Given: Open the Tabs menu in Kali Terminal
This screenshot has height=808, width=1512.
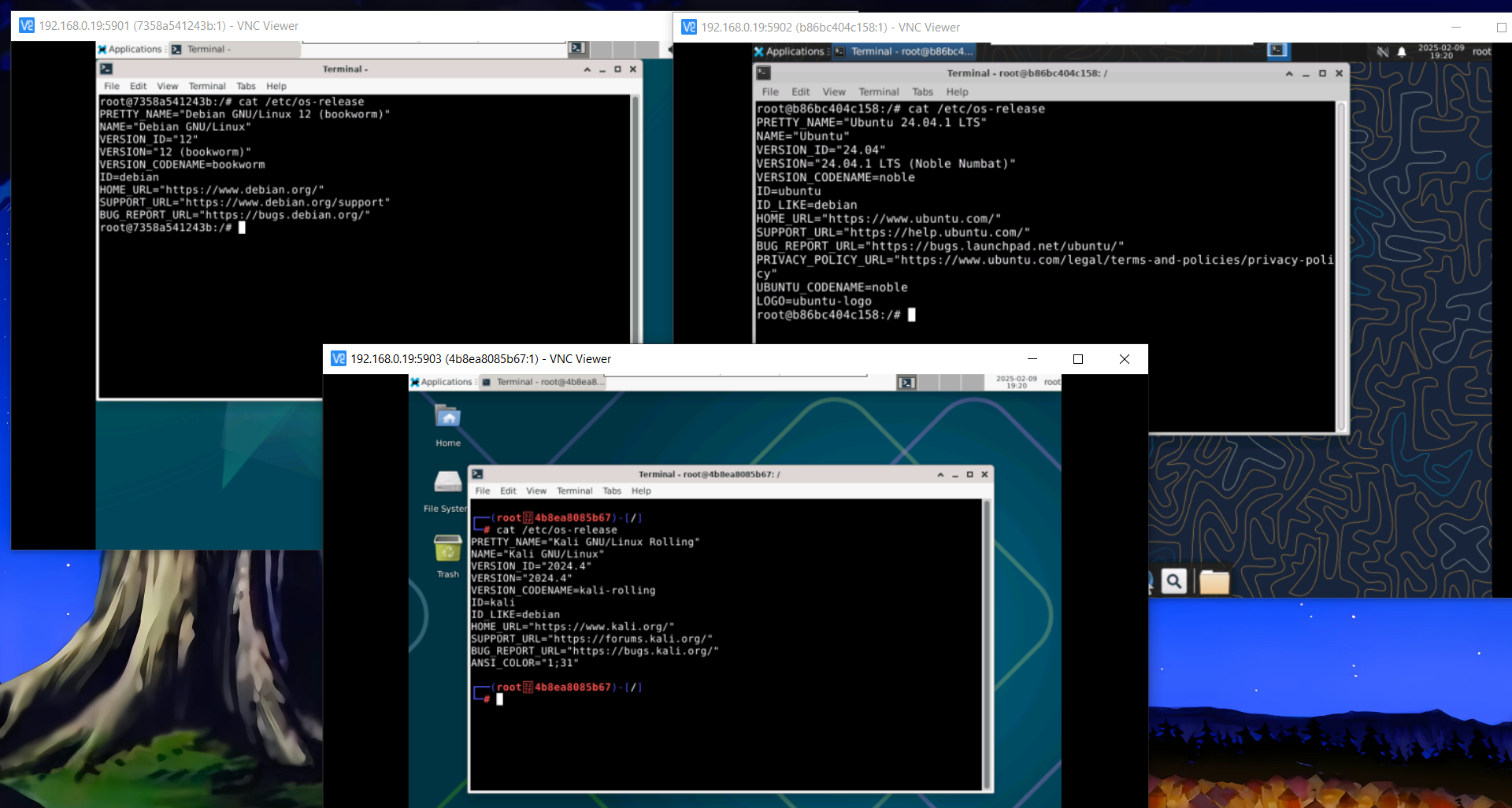Looking at the screenshot, I should click(612, 491).
